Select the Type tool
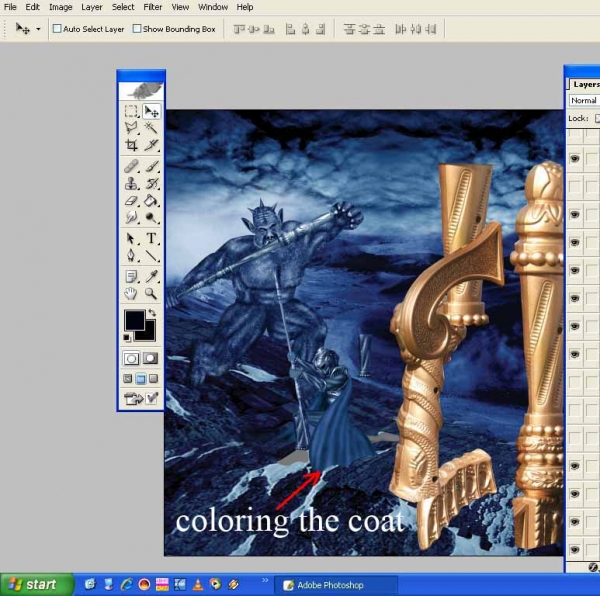This screenshot has width=600, height=596. 151,238
